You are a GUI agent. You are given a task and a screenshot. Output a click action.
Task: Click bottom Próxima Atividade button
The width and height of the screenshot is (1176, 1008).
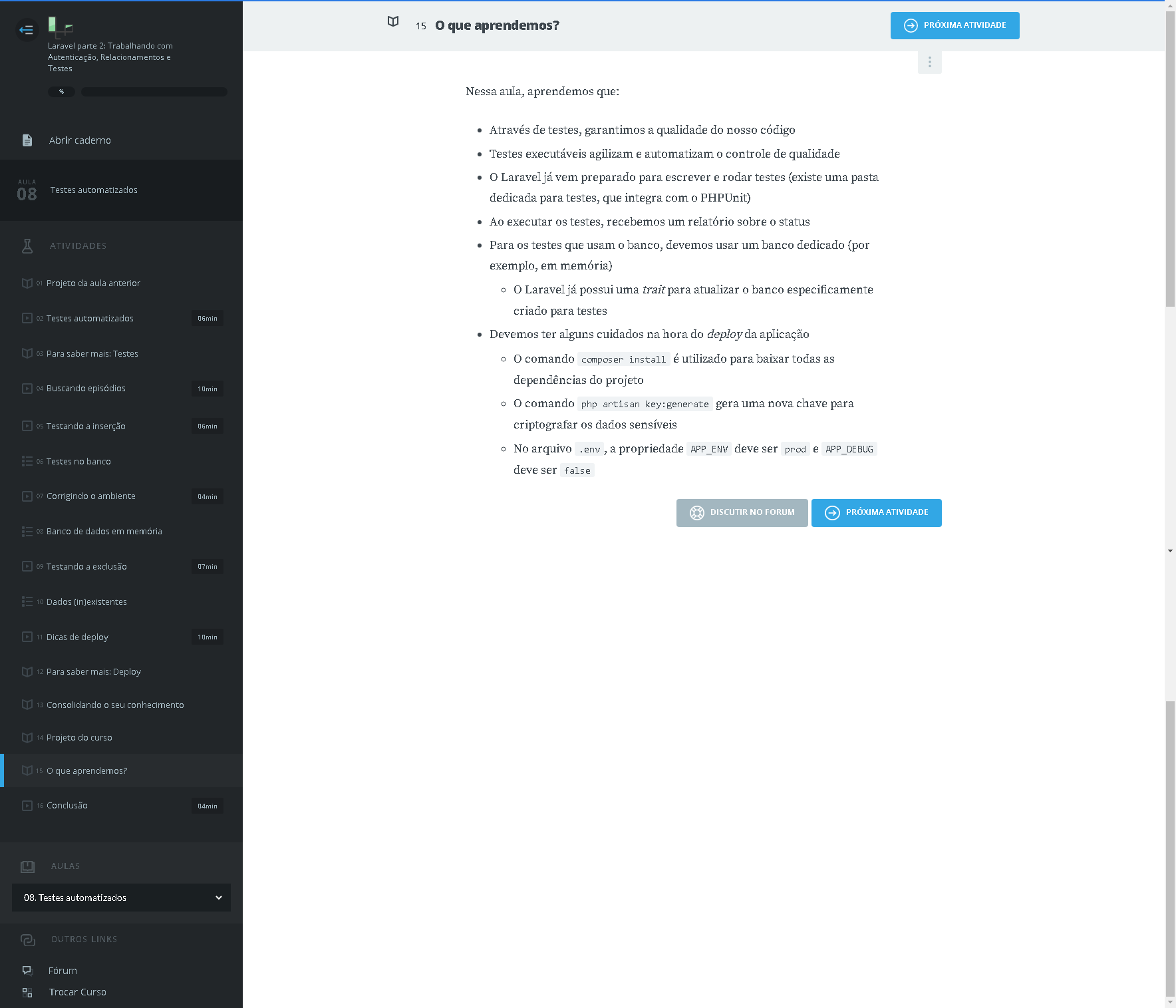click(x=876, y=513)
